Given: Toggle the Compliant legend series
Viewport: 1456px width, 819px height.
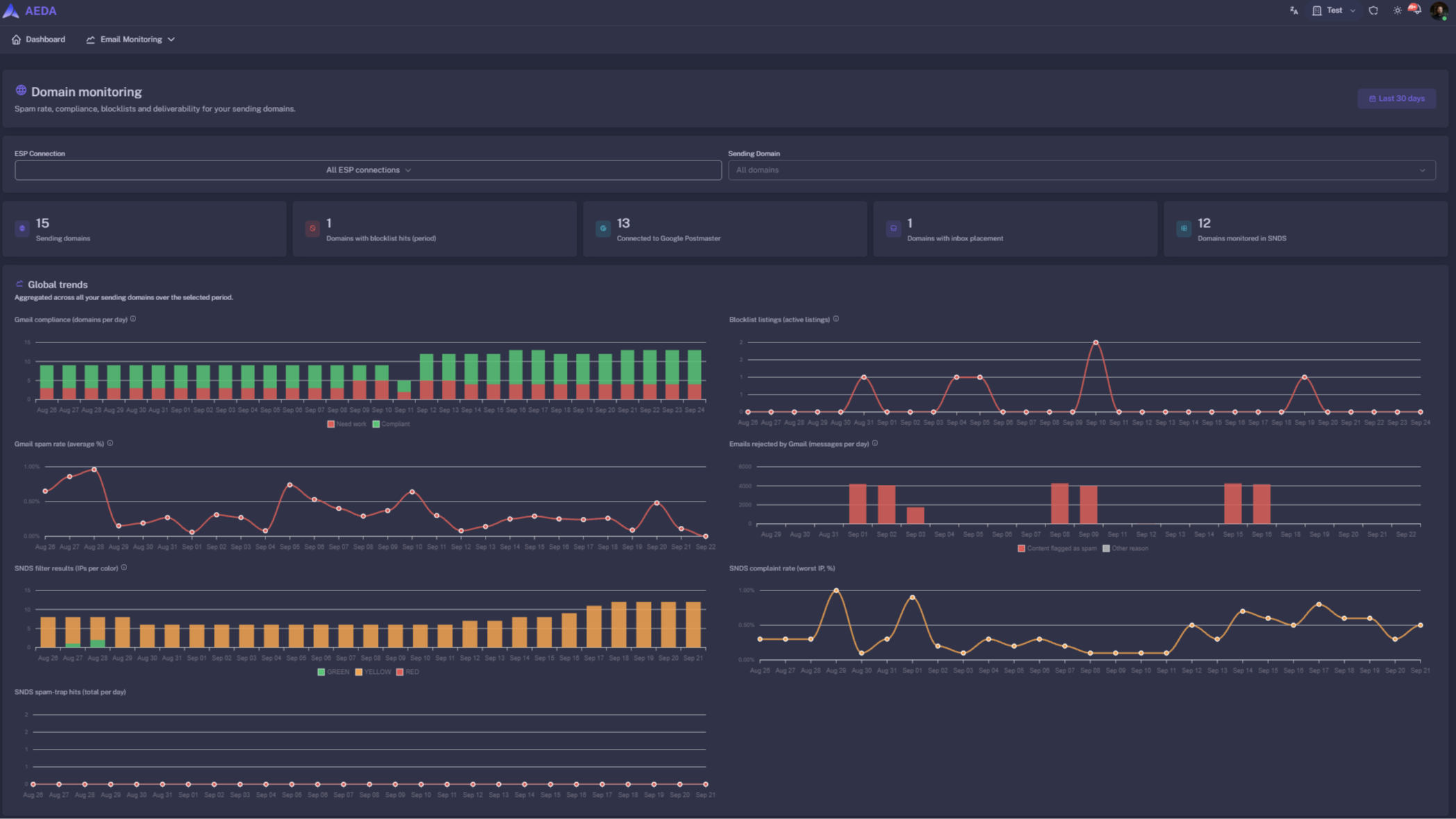Looking at the screenshot, I should [x=391, y=424].
